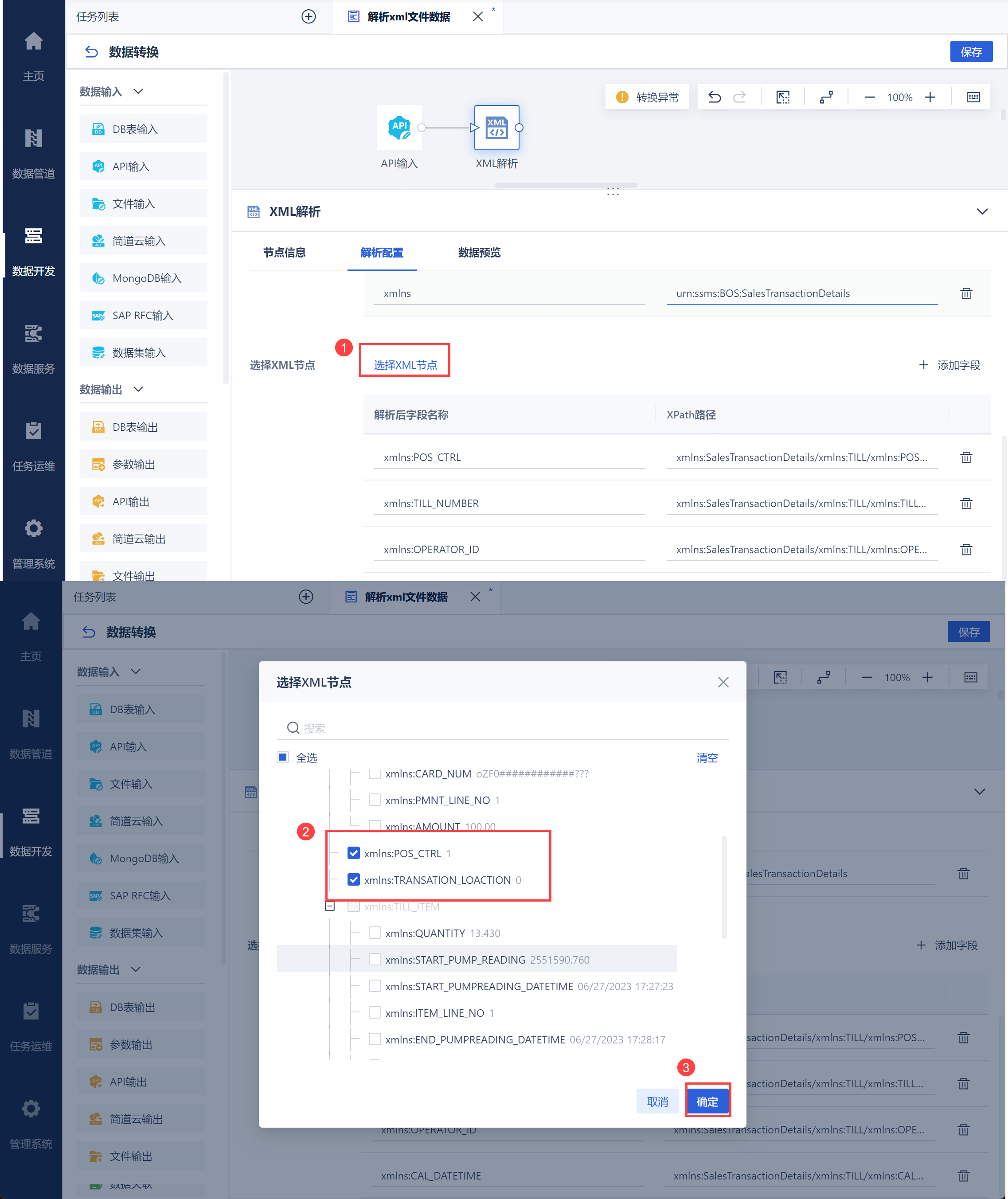Viewport: 1008px width, 1199px height.
Task: Select the API输入 node on canvas
Action: pos(399,128)
